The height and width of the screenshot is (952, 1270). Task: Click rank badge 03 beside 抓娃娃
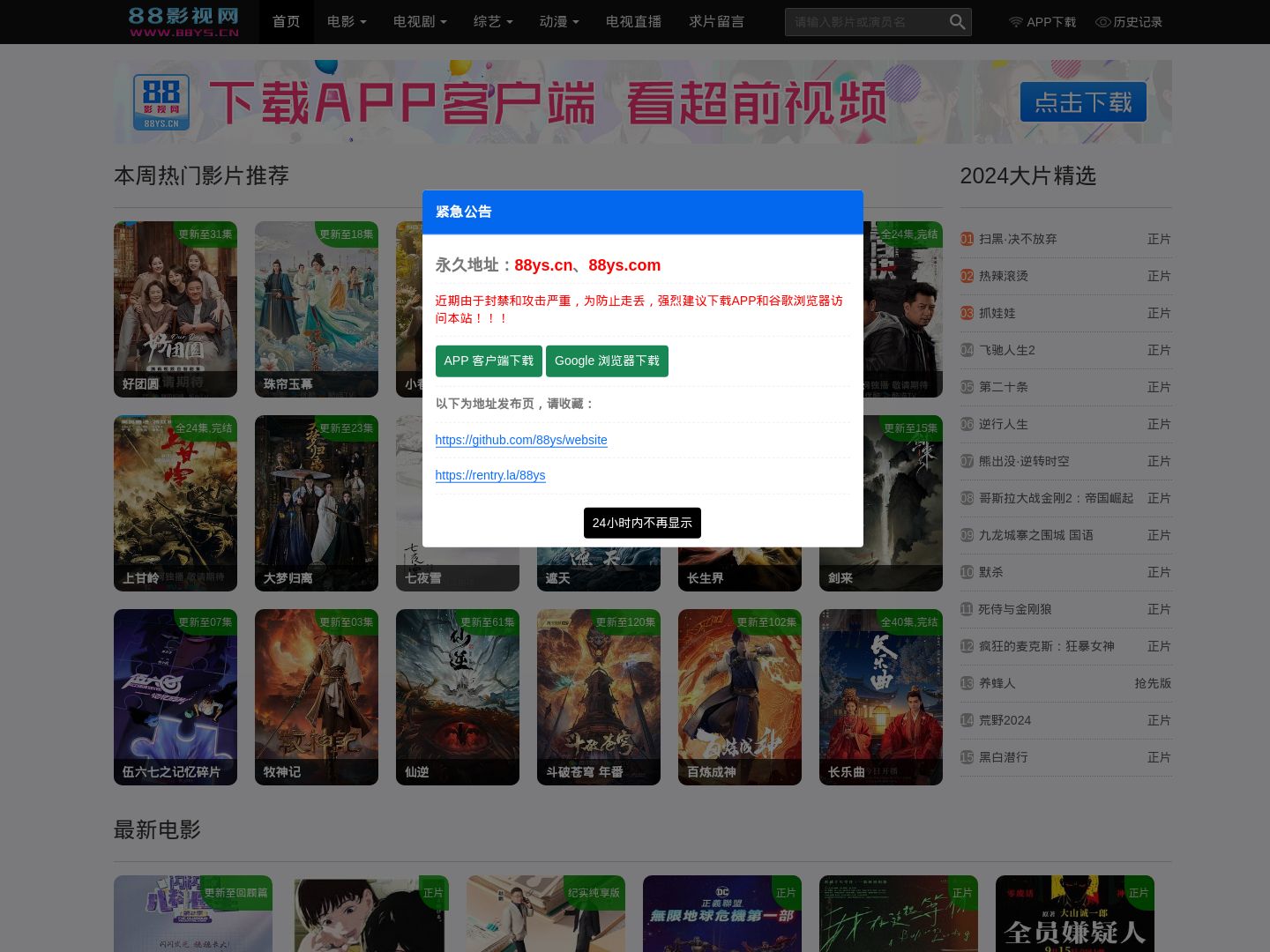pos(967,313)
